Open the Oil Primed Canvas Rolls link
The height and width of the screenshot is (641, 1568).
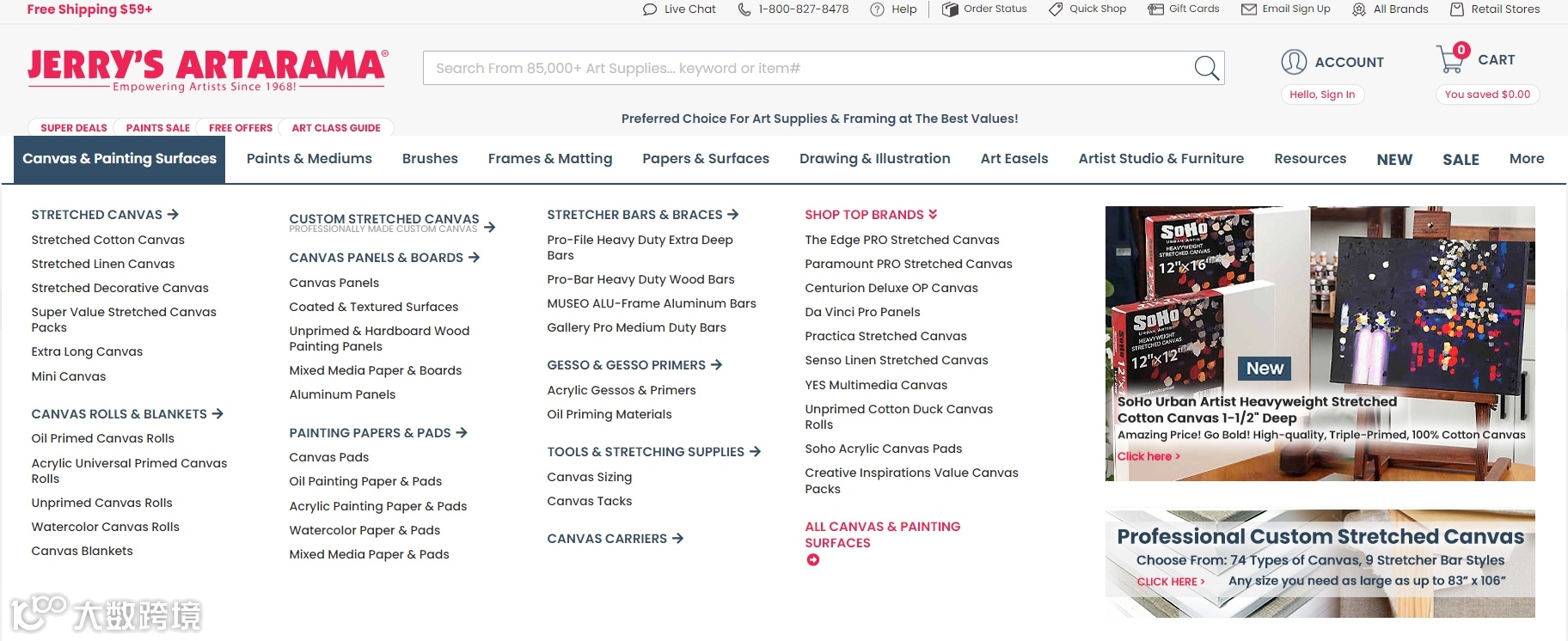point(103,438)
